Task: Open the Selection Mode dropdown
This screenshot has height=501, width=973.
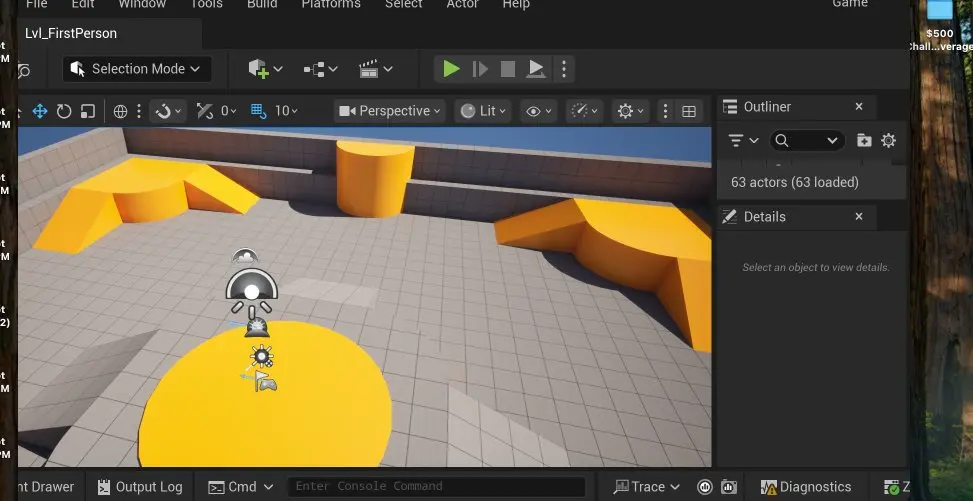Action: (x=136, y=69)
